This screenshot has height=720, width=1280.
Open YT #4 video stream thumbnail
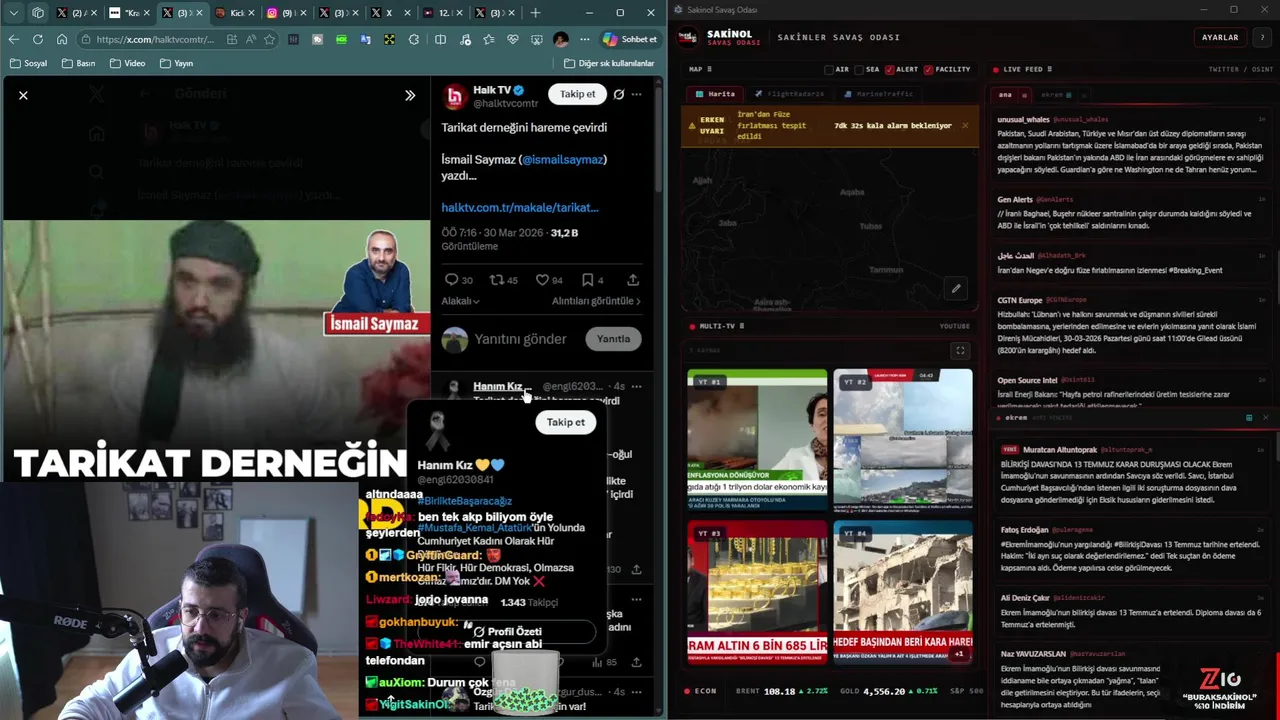pos(903,590)
